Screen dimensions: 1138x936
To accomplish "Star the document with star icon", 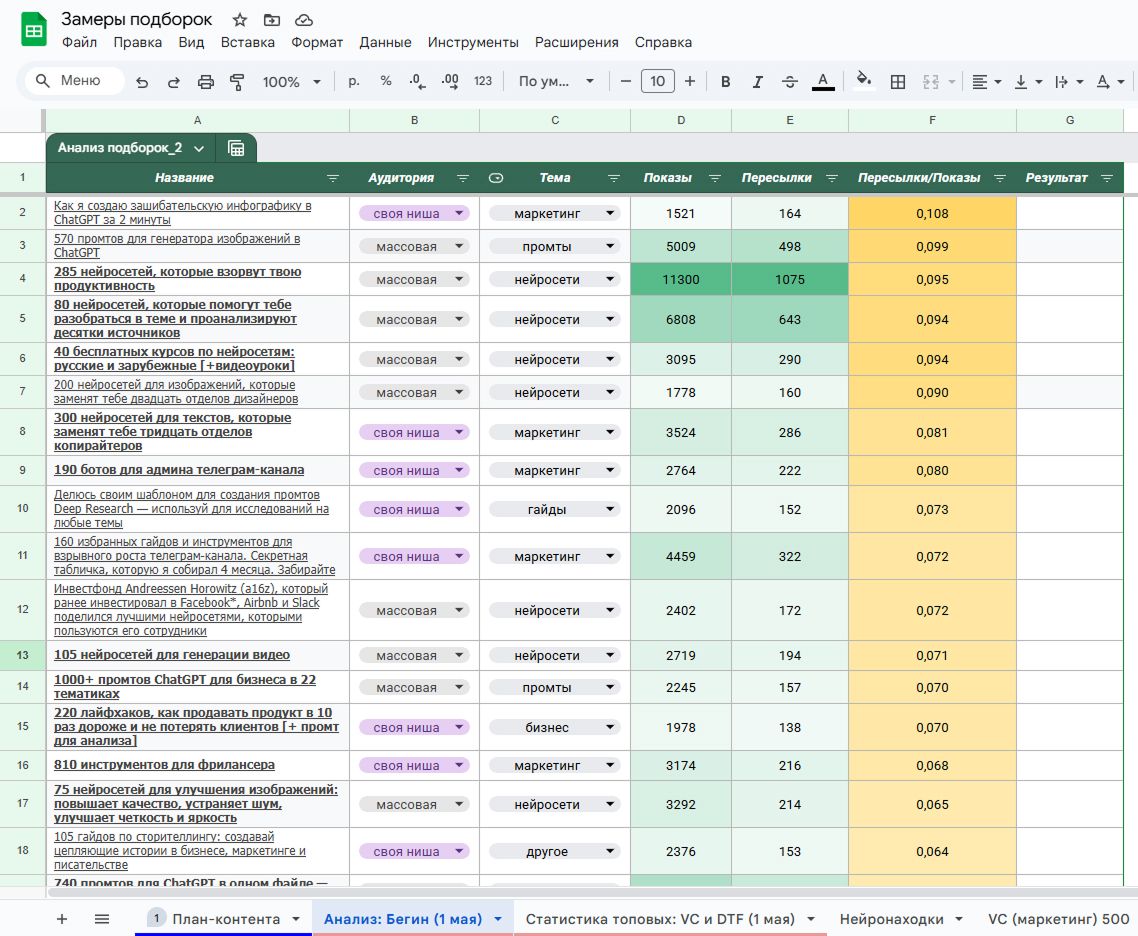I will [240, 20].
